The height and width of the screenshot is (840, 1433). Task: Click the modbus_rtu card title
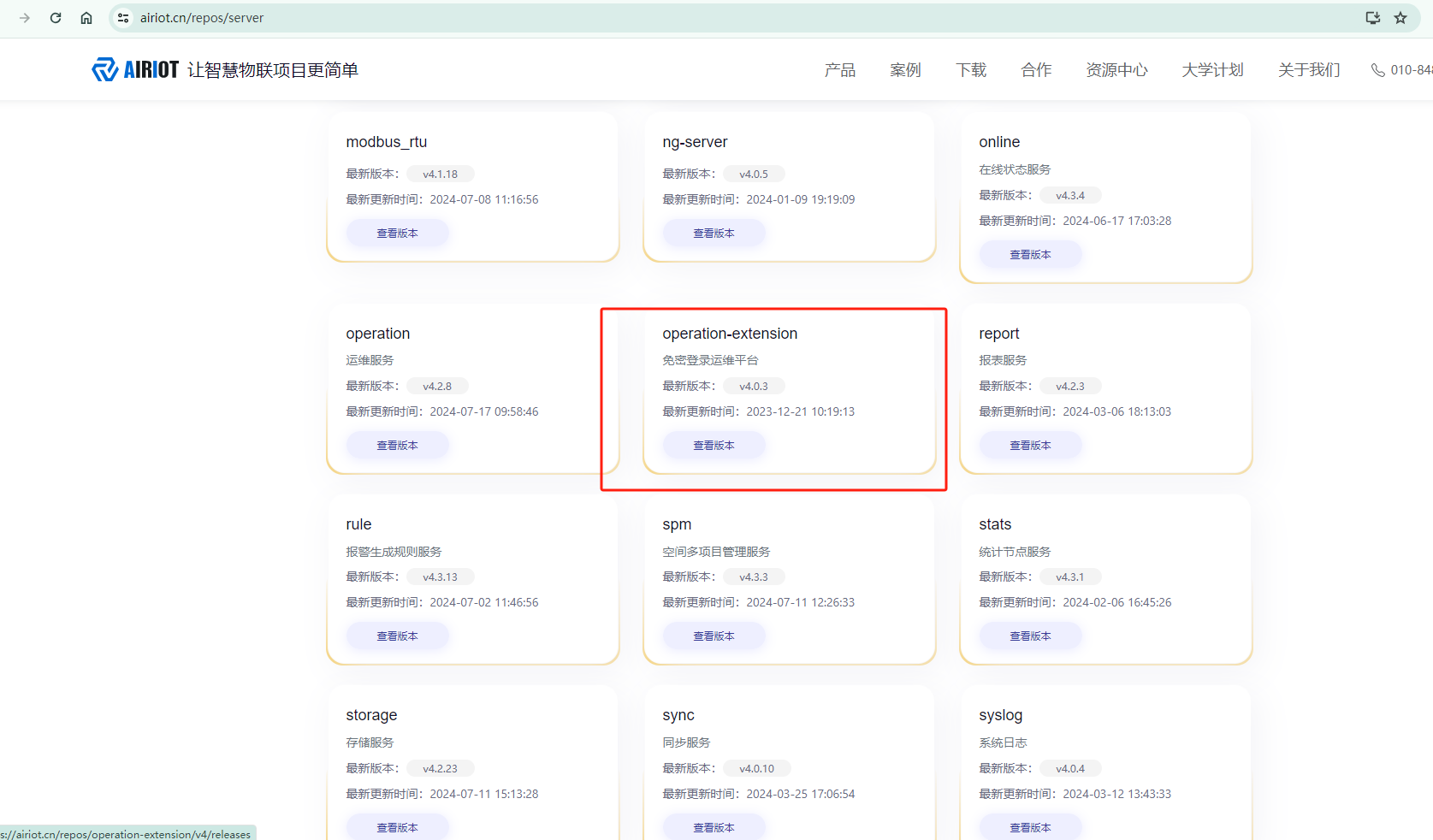[387, 142]
